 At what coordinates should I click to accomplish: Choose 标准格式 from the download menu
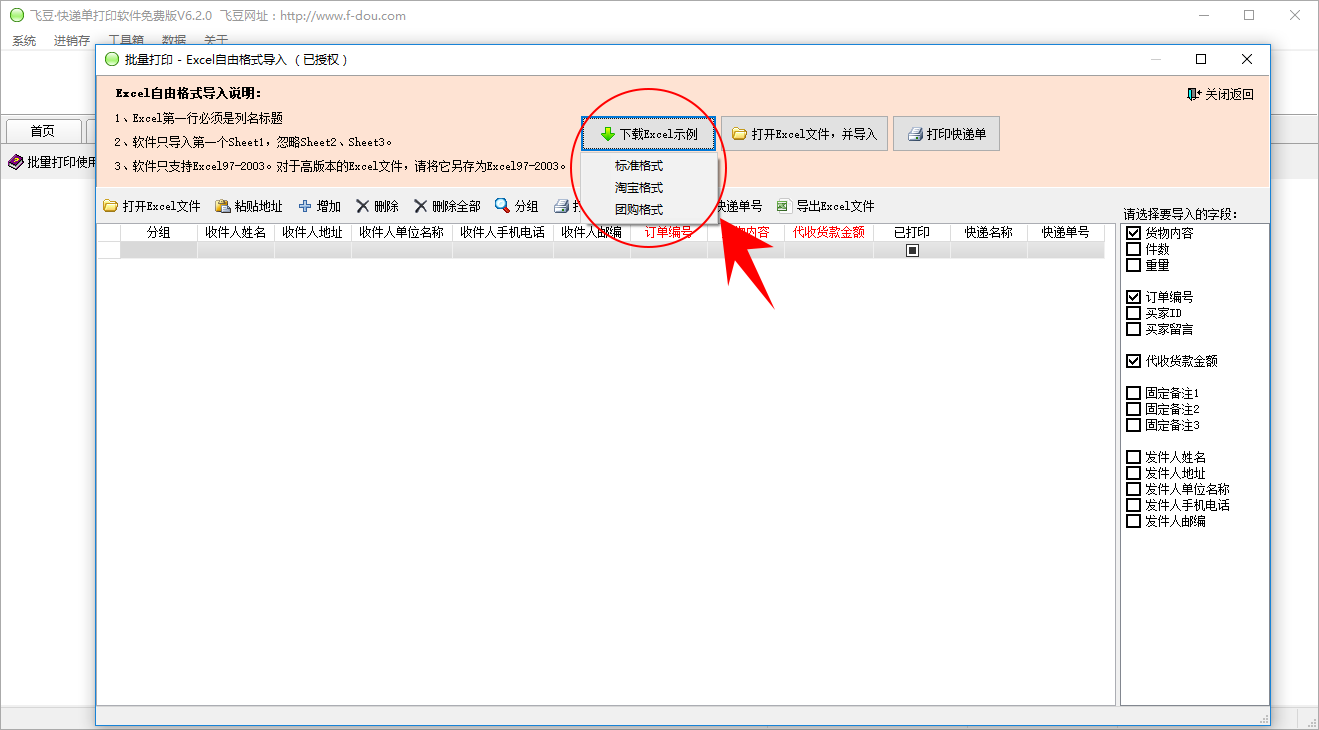pos(639,166)
